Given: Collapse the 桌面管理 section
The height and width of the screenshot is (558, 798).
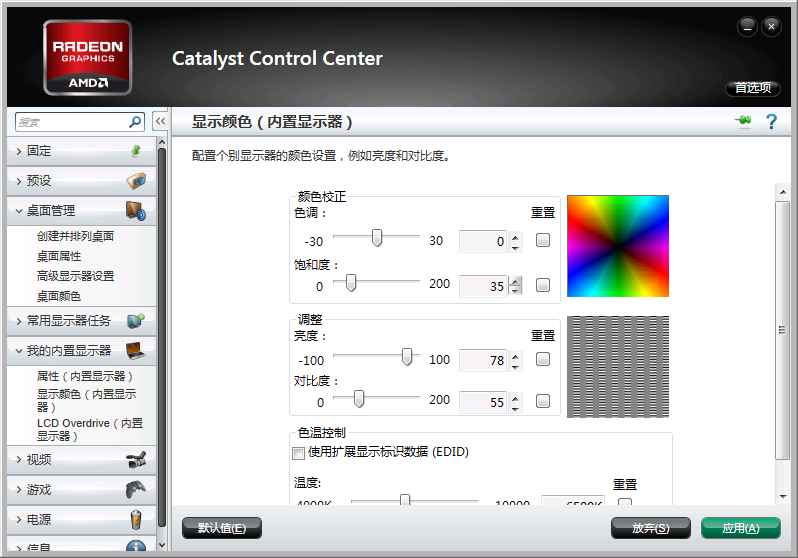Looking at the screenshot, I should (19, 211).
